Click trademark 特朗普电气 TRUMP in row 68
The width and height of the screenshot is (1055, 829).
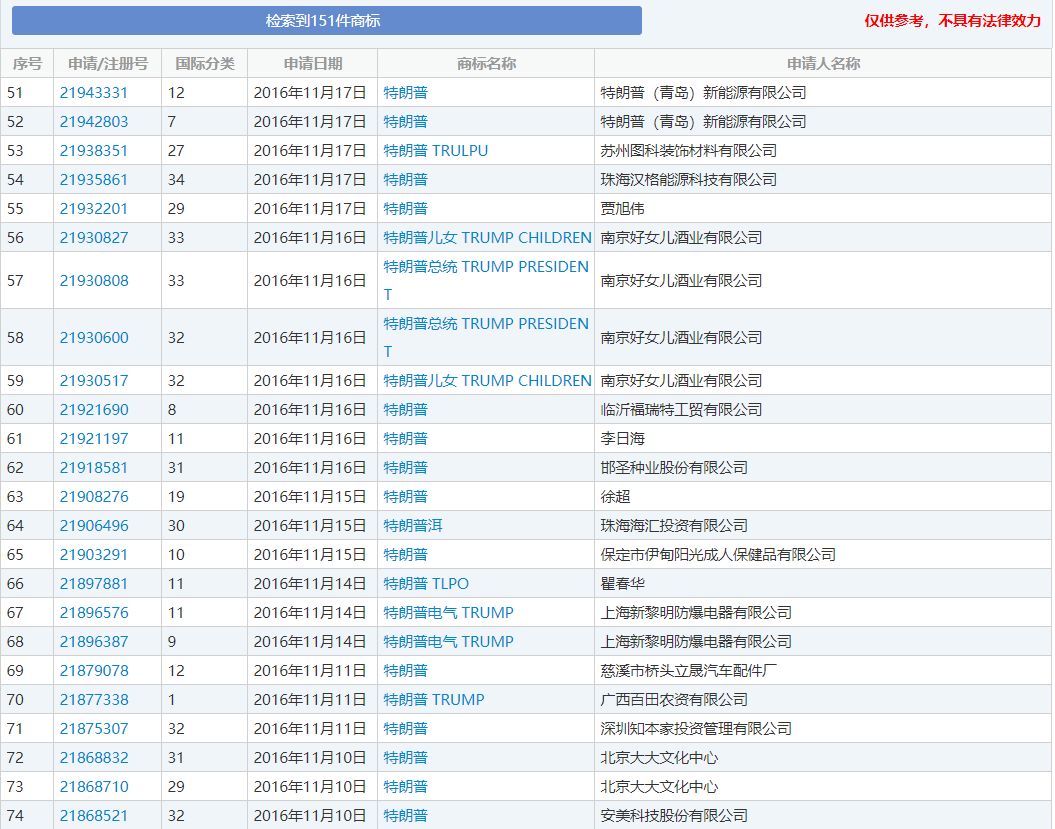(x=448, y=641)
